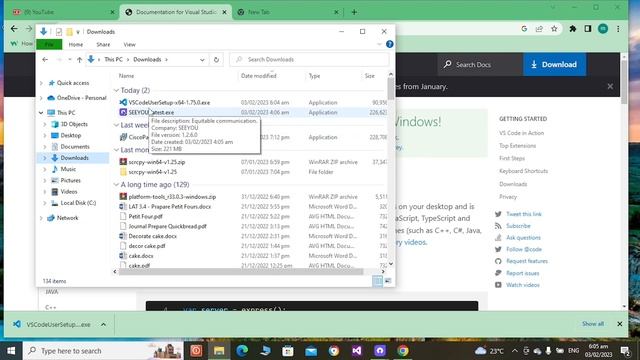Click the blue Download button
This screenshot has height=360, width=640.
pos(555,64)
